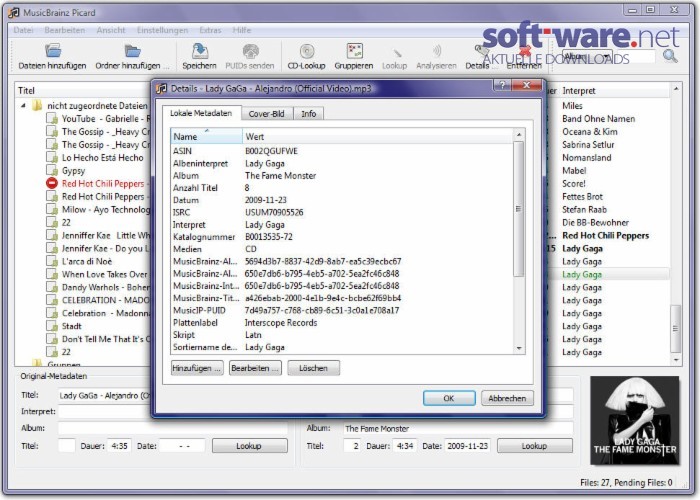Click the Lookup toolbar icon
The height and width of the screenshot is (500, 700).
coord(396,53)
